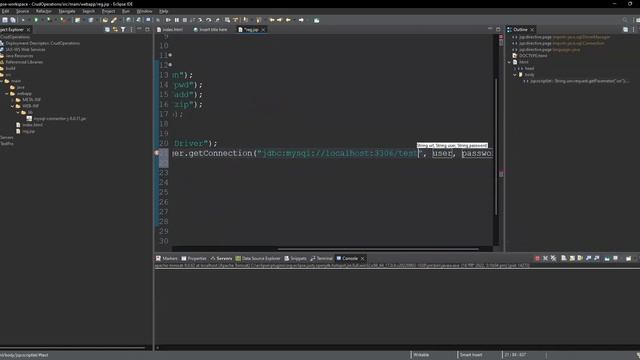Switch to the Servers tab
The image size is (640, 360).
point(221,258)
